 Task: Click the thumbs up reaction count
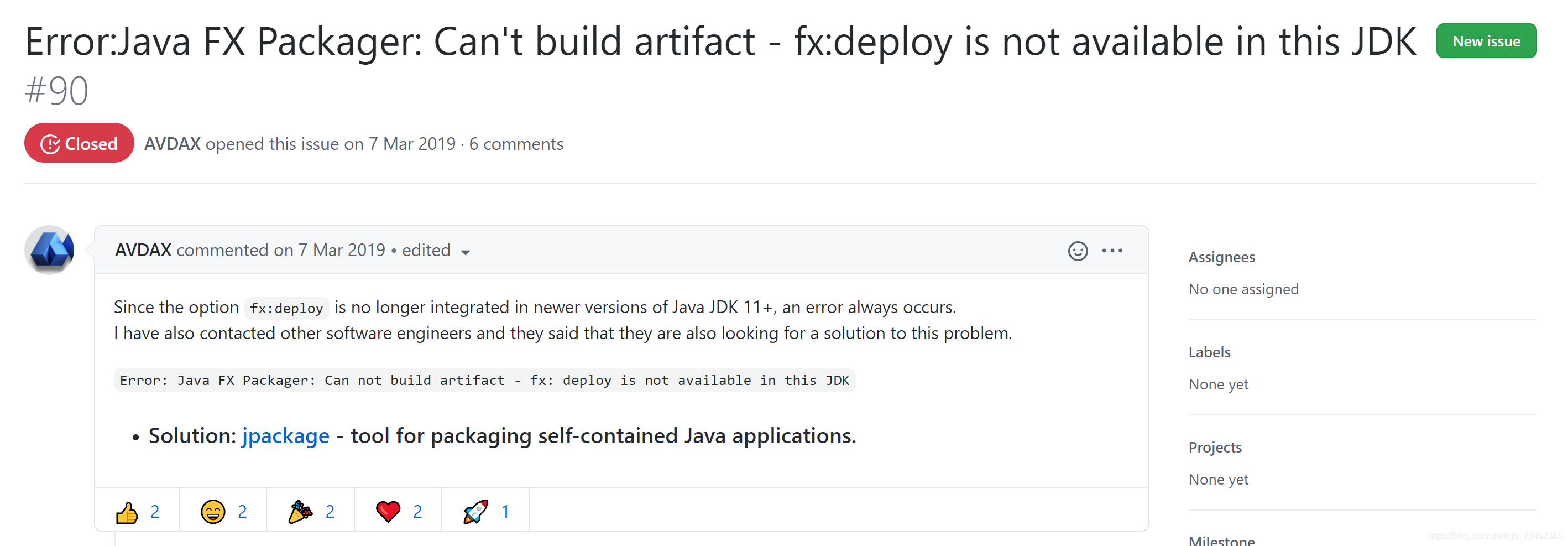pos(155,511)
